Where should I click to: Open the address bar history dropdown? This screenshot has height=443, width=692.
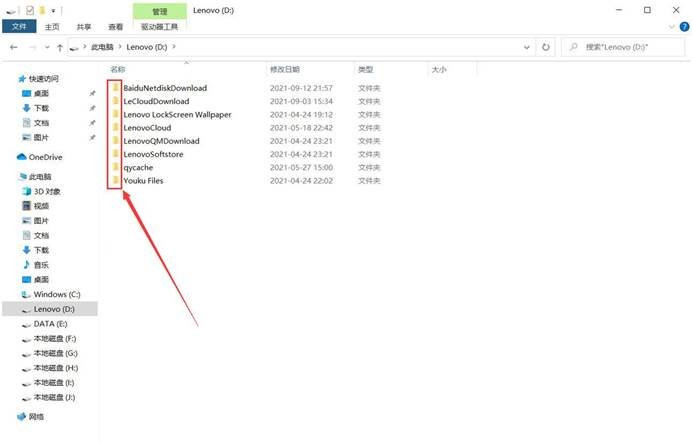[x=527, y=47]
